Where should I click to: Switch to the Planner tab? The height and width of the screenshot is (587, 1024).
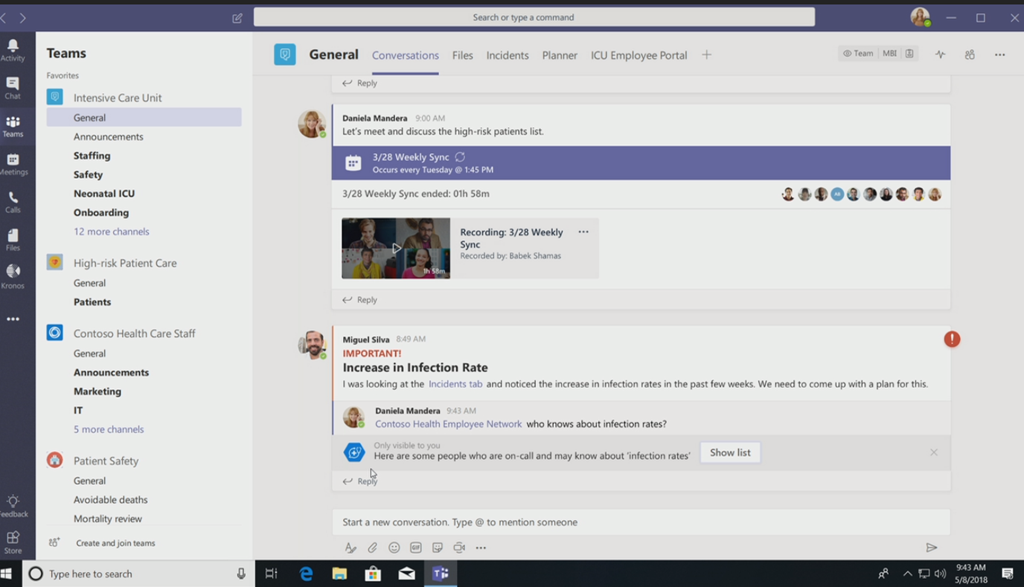[x=559, y=55]
